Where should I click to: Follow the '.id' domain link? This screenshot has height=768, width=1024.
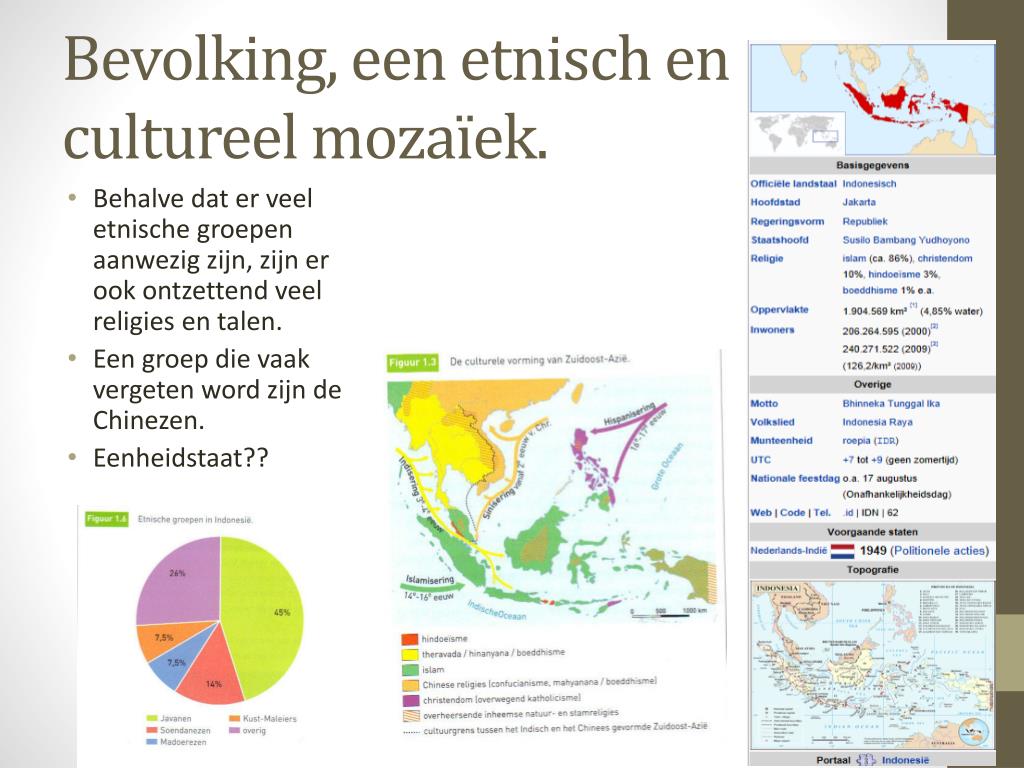(x=848, y=513)
